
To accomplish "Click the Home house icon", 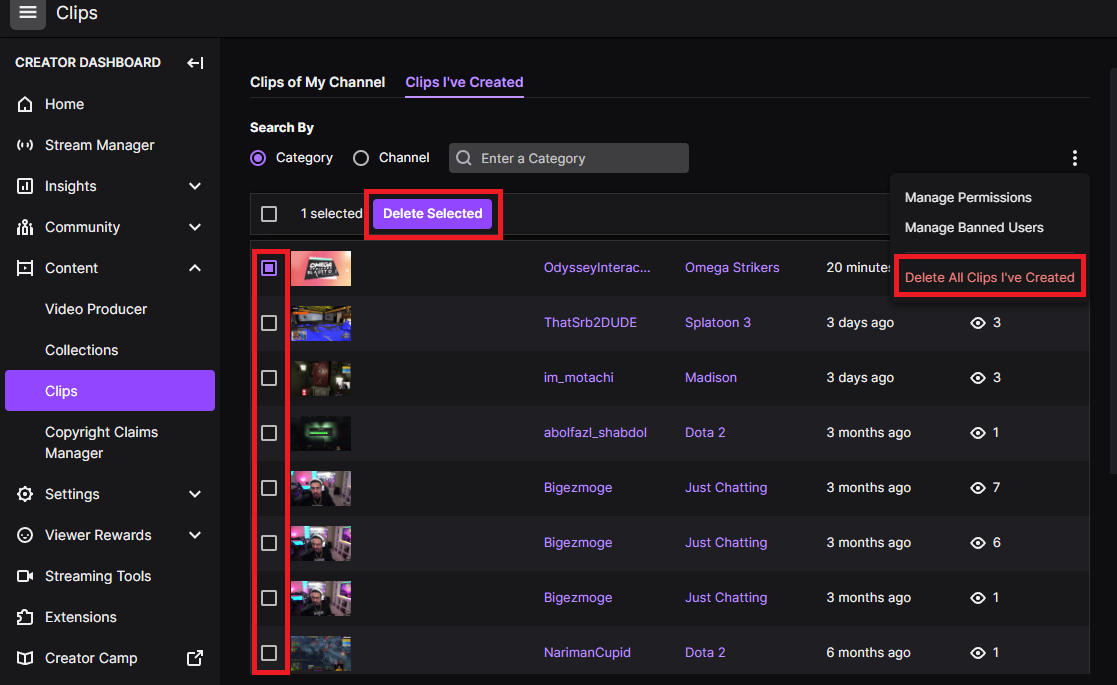I will coord(25,104).
